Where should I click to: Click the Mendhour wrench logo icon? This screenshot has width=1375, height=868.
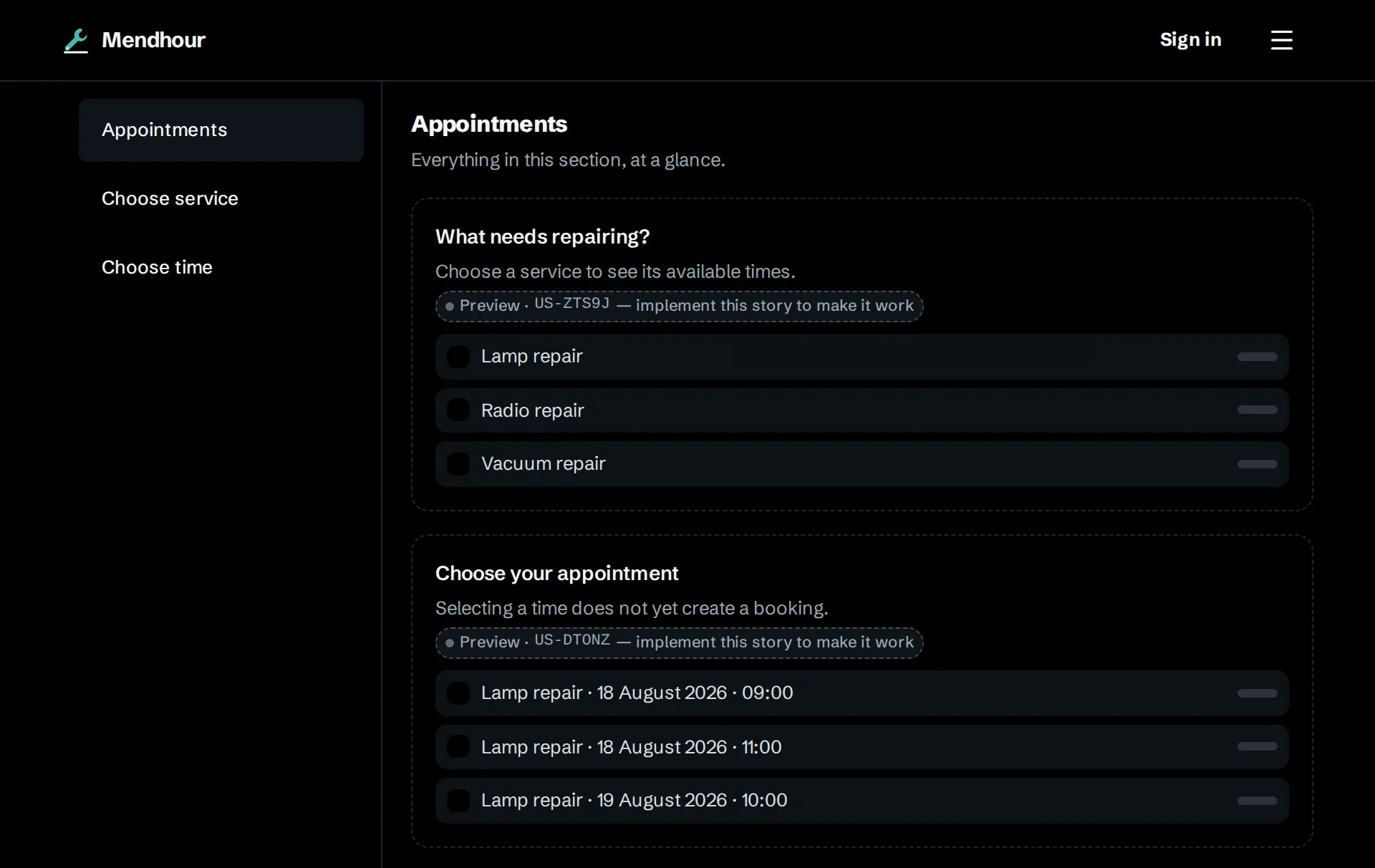pos(76,41)
